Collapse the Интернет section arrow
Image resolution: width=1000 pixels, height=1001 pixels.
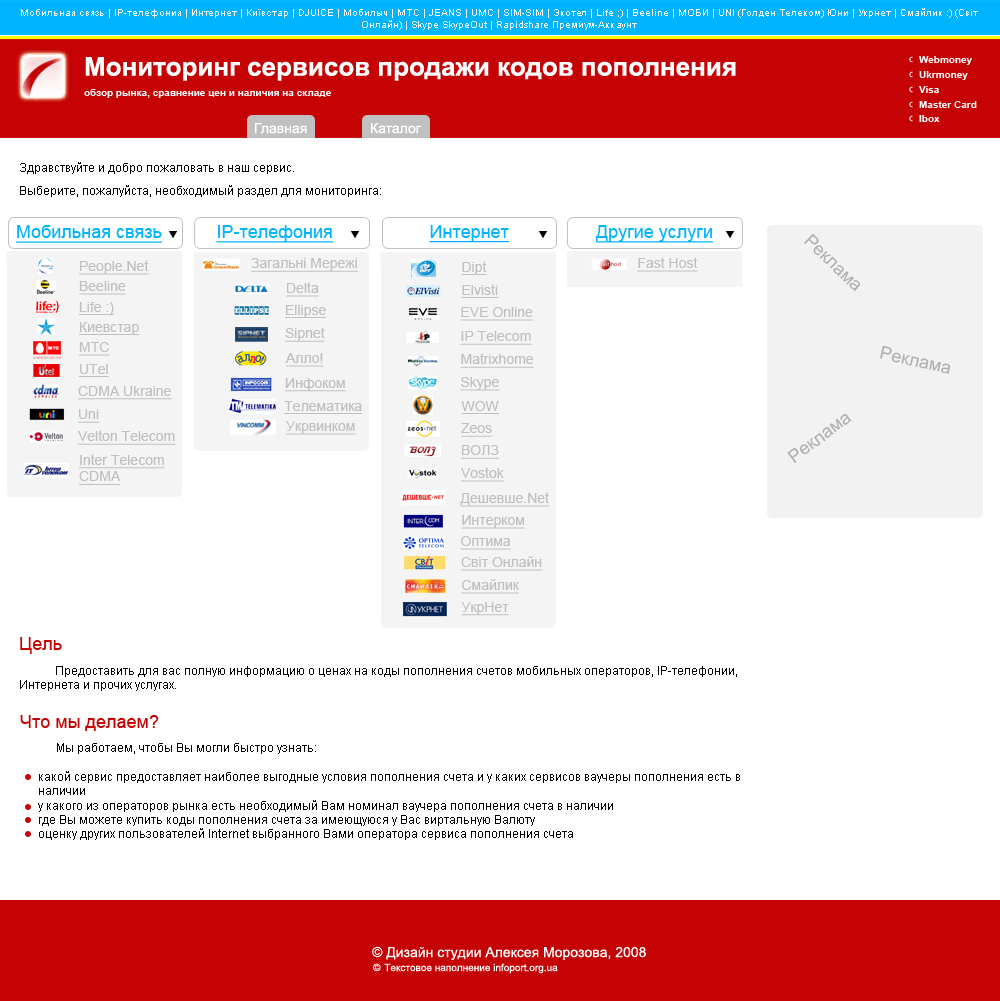[542, 234]
